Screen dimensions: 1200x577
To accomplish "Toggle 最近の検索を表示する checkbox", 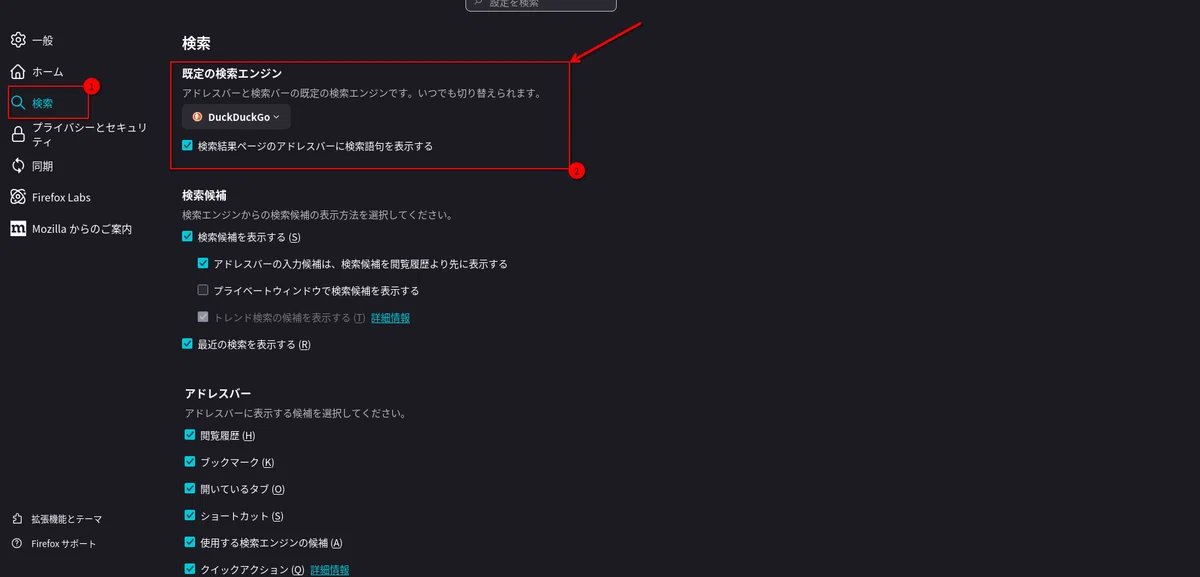I will (x=188, y=344).
